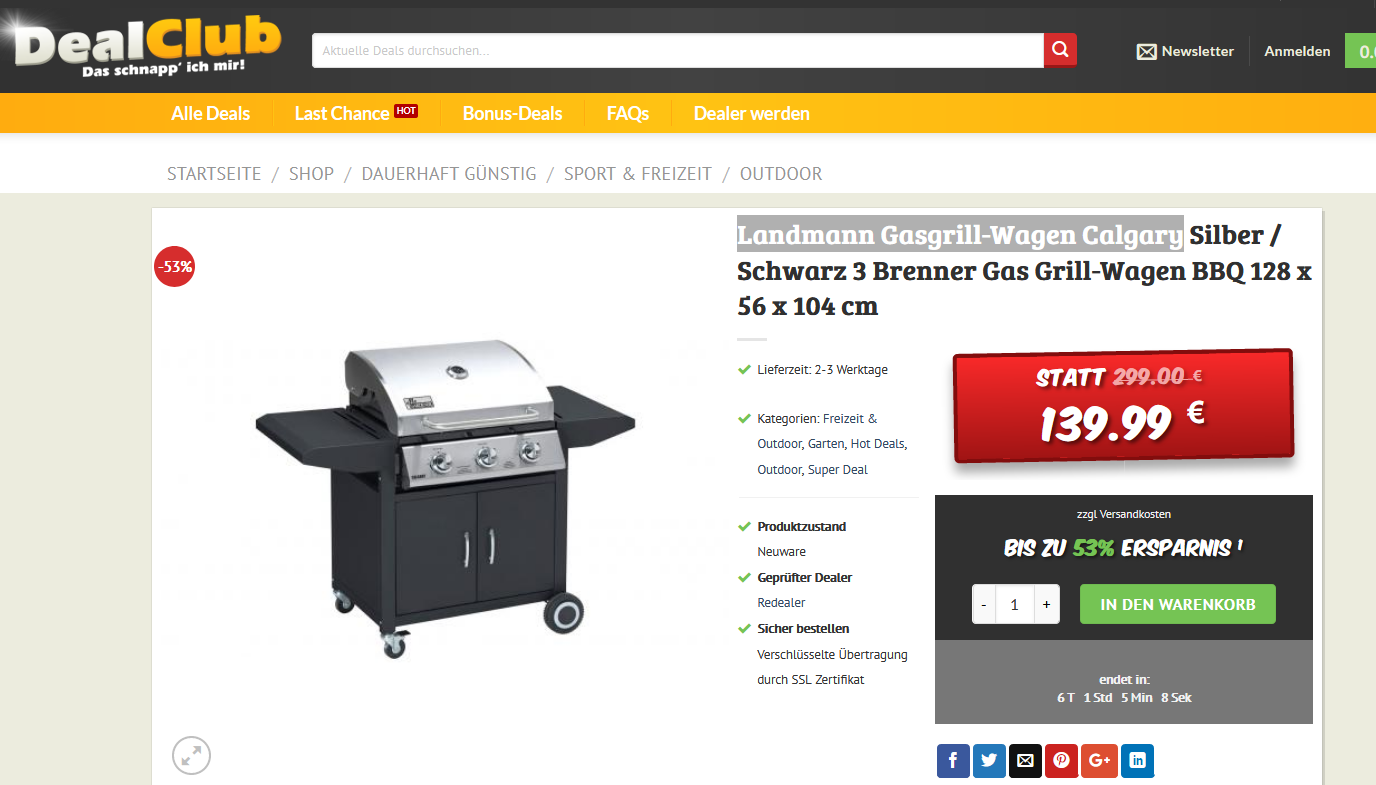This screenshot has width=1376, height=785.
Task: Share product on Facebook
Action: point(953,761)
